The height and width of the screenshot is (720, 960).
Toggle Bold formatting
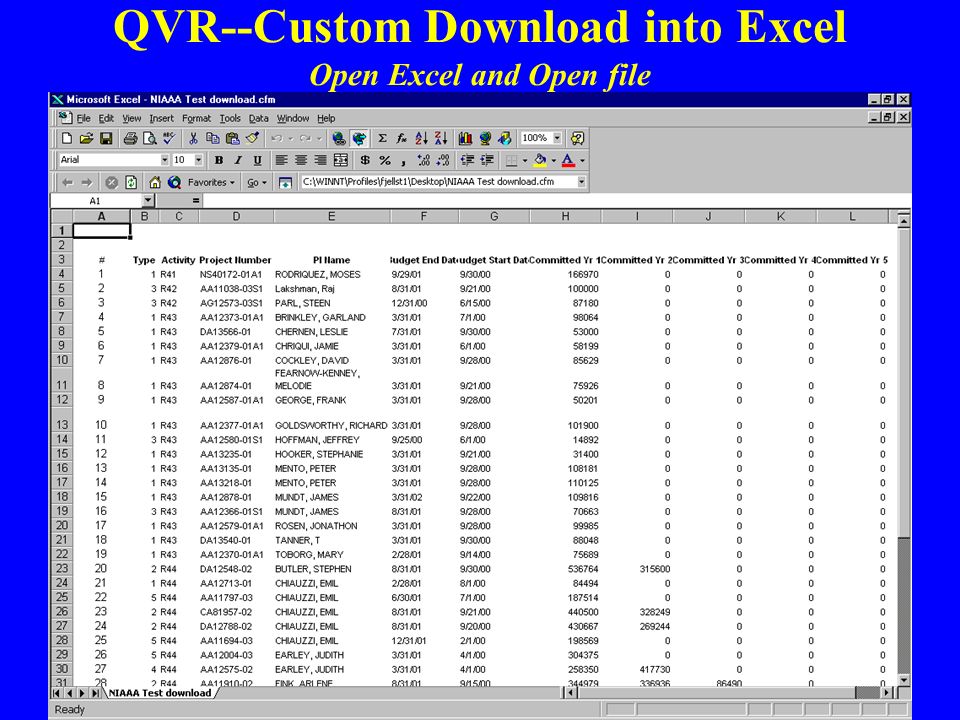[x=219, y=160]
